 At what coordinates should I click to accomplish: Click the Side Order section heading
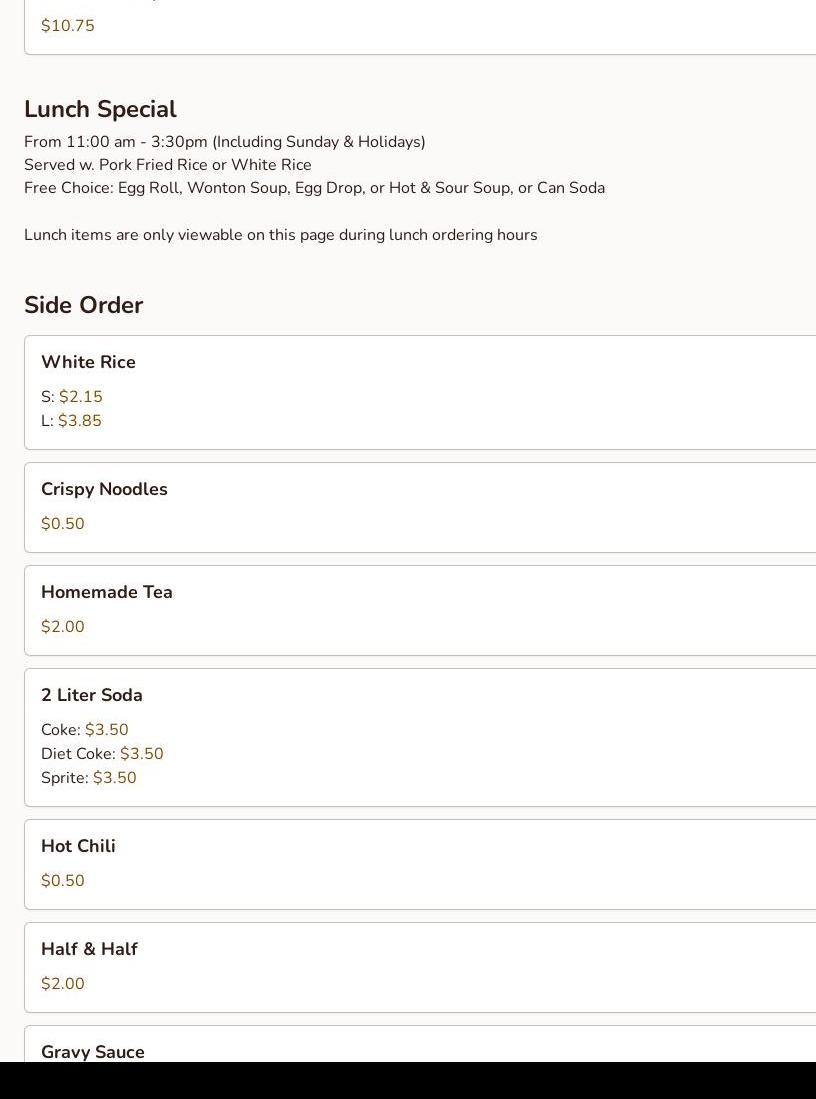[83, 305]
